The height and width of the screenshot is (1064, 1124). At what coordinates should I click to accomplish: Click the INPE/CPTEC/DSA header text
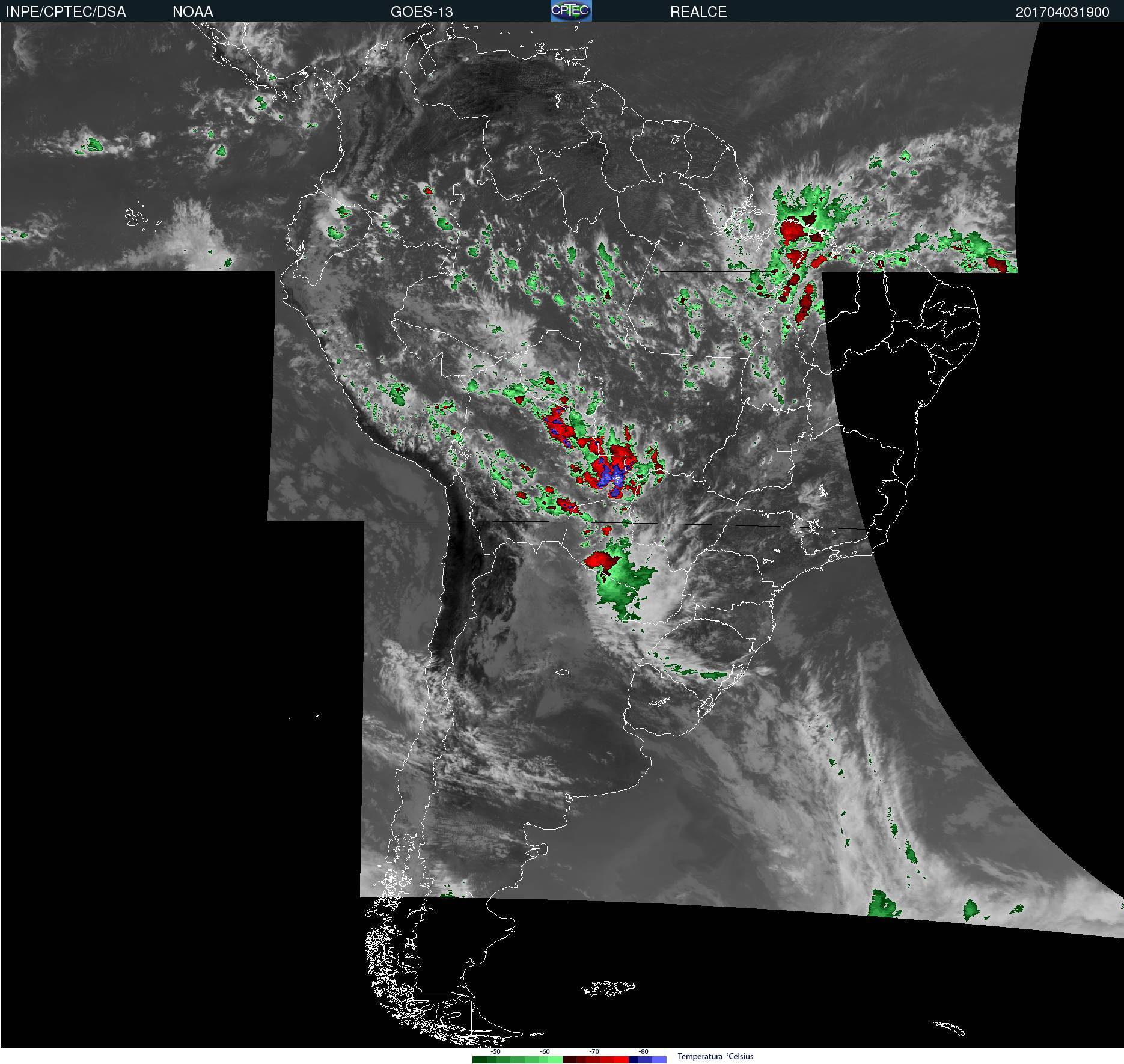(x=66, y=12)
